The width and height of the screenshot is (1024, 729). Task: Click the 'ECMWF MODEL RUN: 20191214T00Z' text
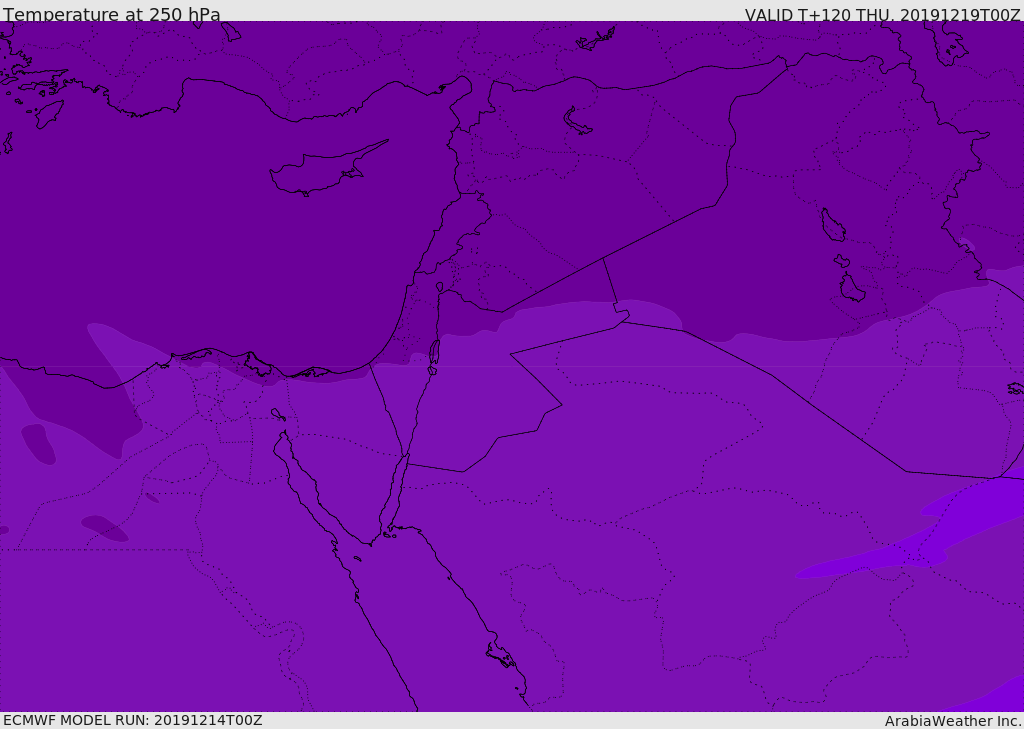point(133,720)
